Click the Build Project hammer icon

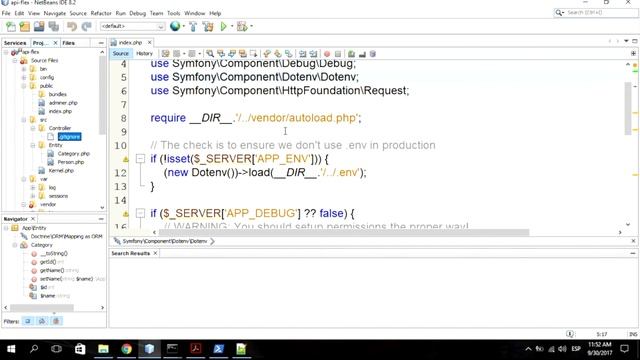coord(193,27)
